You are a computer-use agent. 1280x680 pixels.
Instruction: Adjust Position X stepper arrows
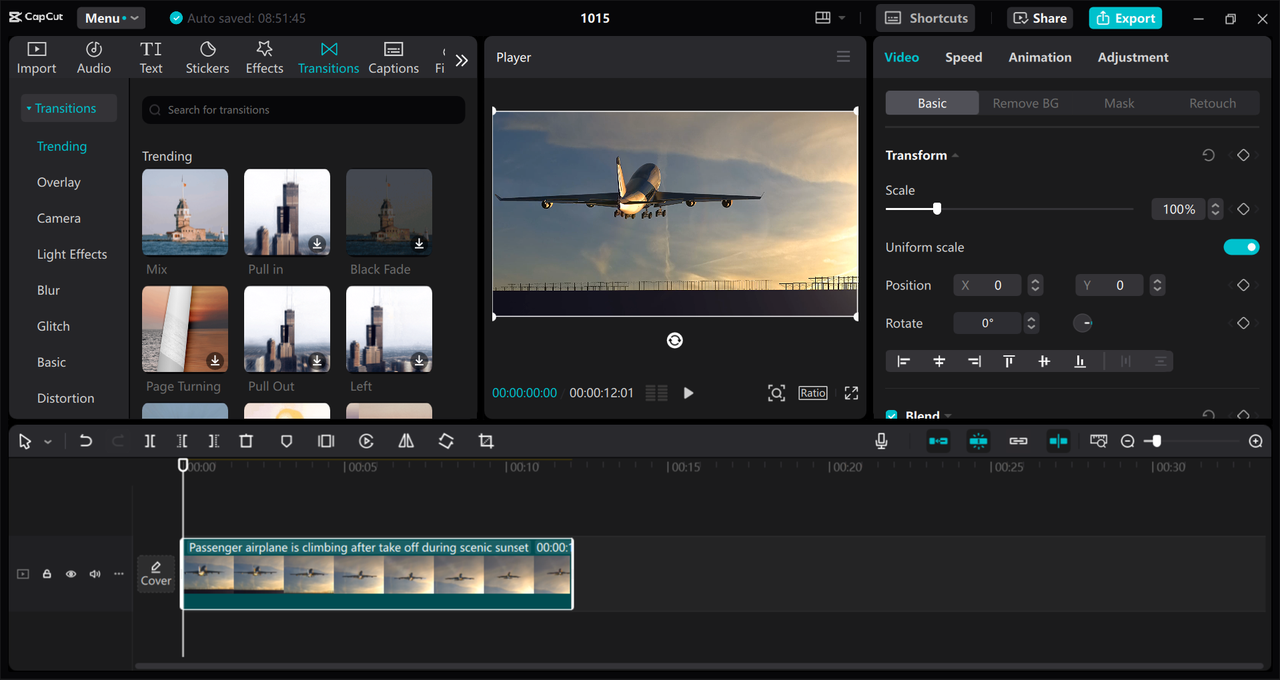pyautogui.click(x=1035, y=285)
